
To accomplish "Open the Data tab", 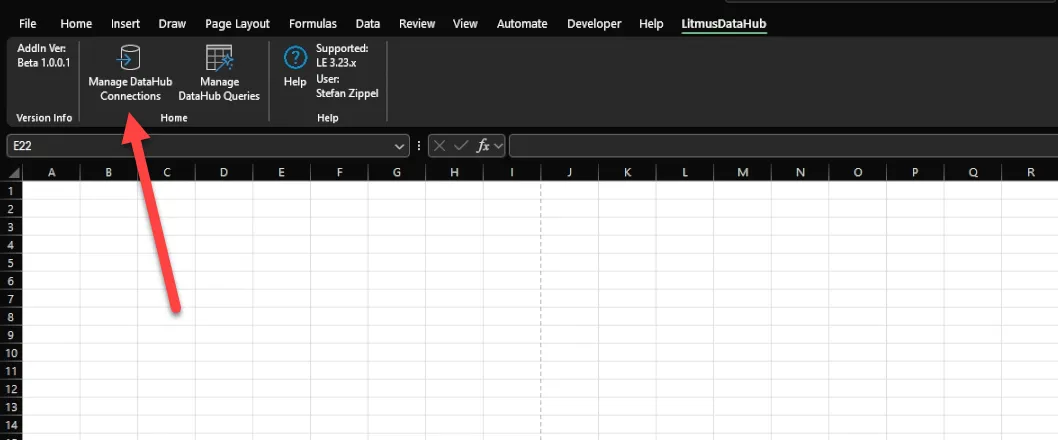I will pyautogui.click(x=368, y=24).
